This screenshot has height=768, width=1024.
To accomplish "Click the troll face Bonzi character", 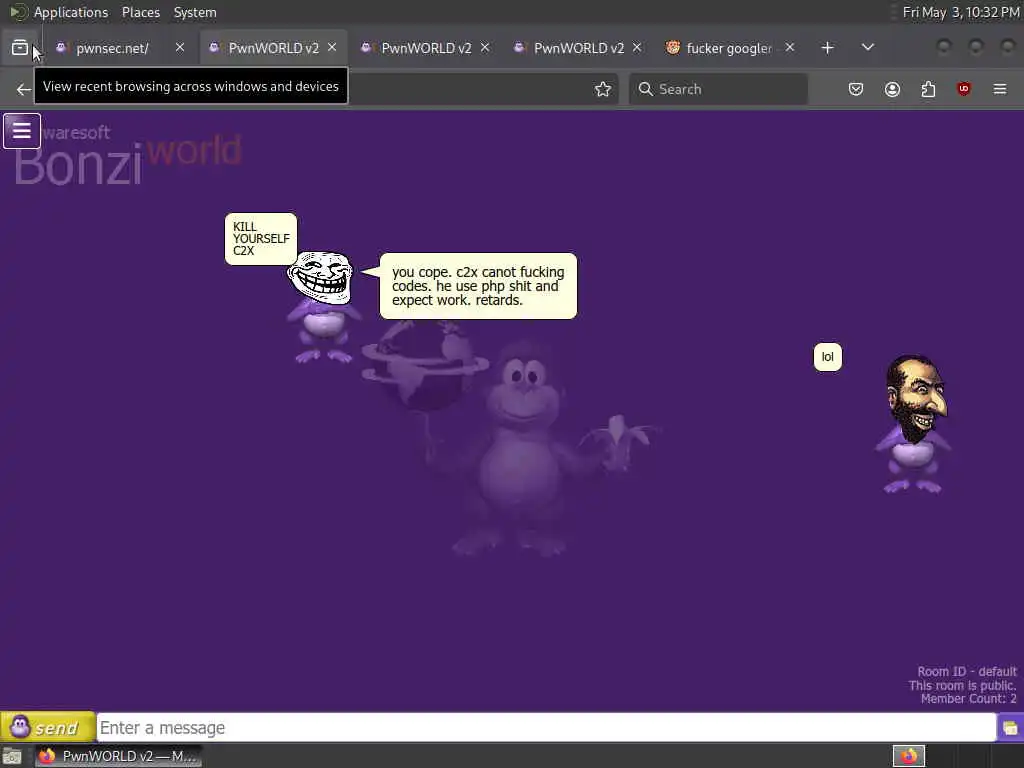I will [321, 307].
